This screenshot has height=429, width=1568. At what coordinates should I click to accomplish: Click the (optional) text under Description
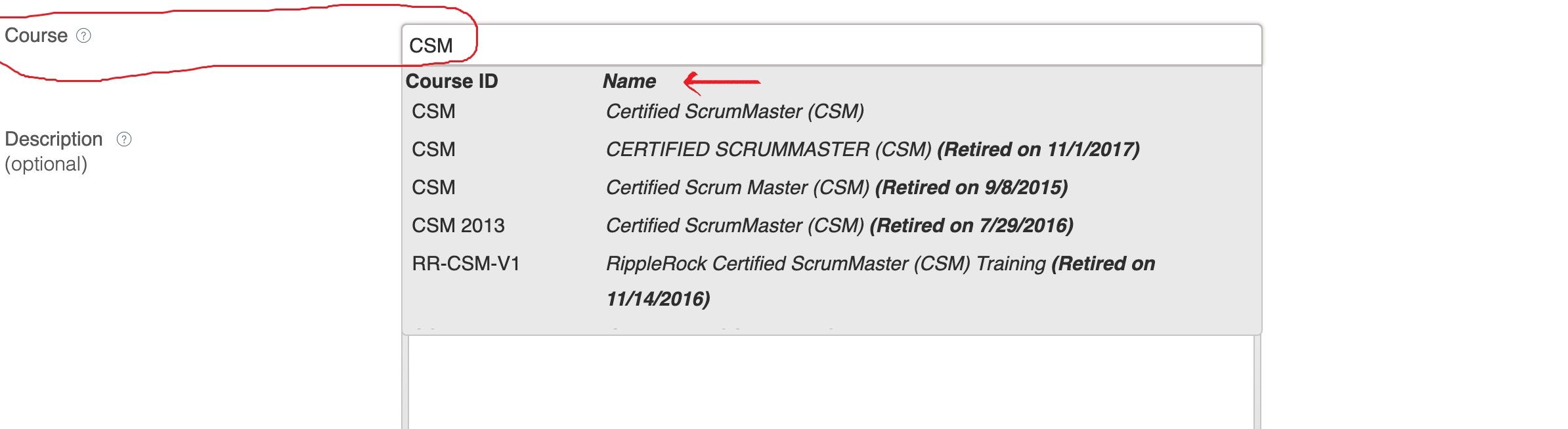(46, 164)
